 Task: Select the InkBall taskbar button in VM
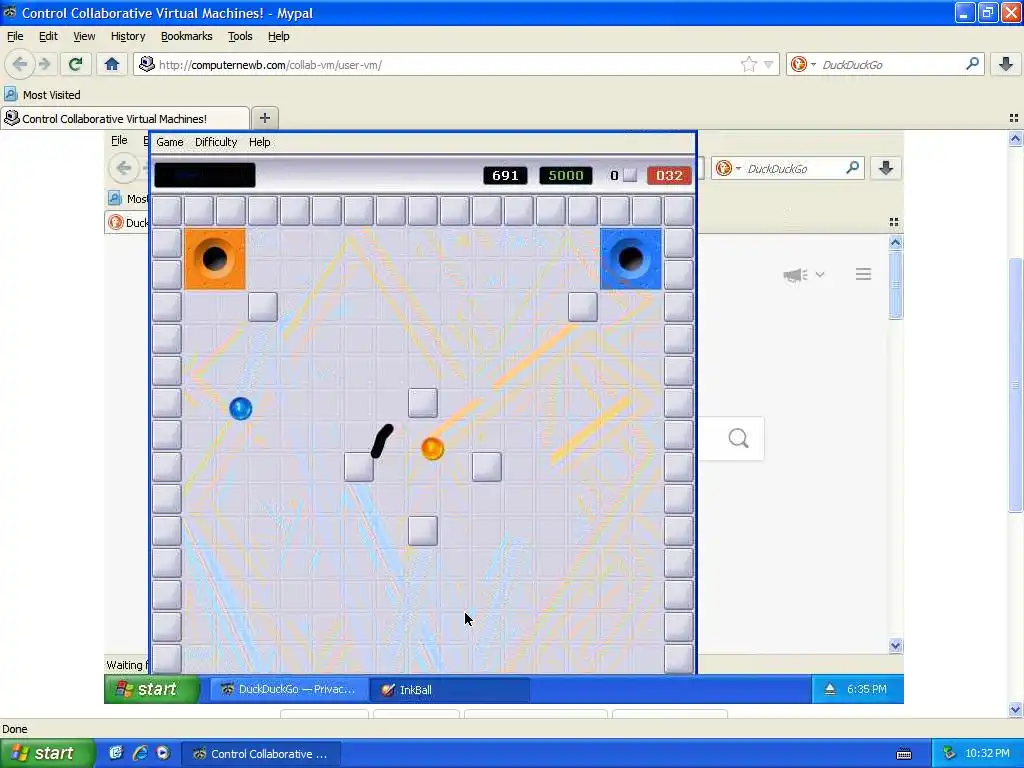point(450,689)
